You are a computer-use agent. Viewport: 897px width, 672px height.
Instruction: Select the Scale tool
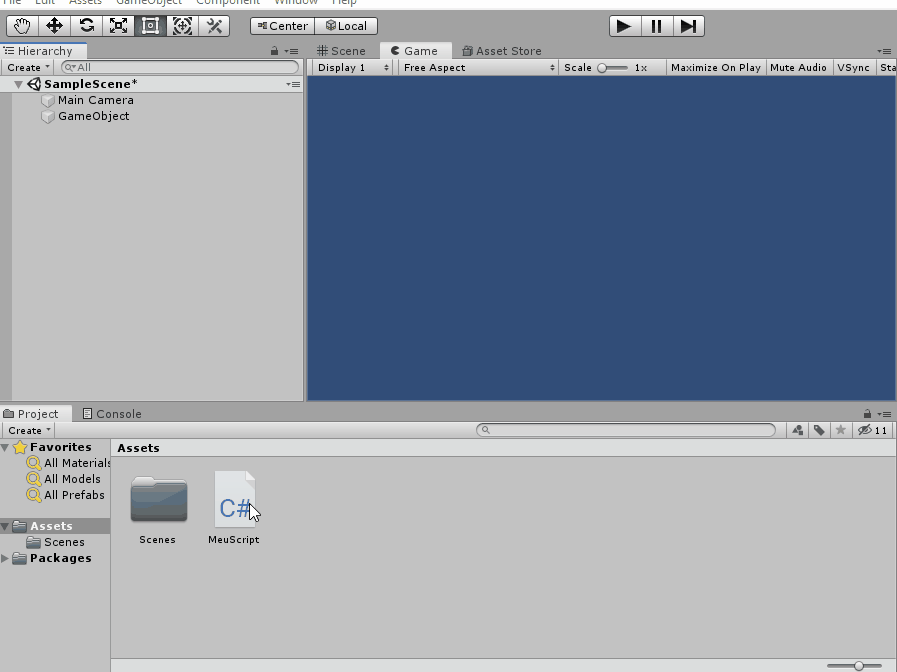coord(118,26)
